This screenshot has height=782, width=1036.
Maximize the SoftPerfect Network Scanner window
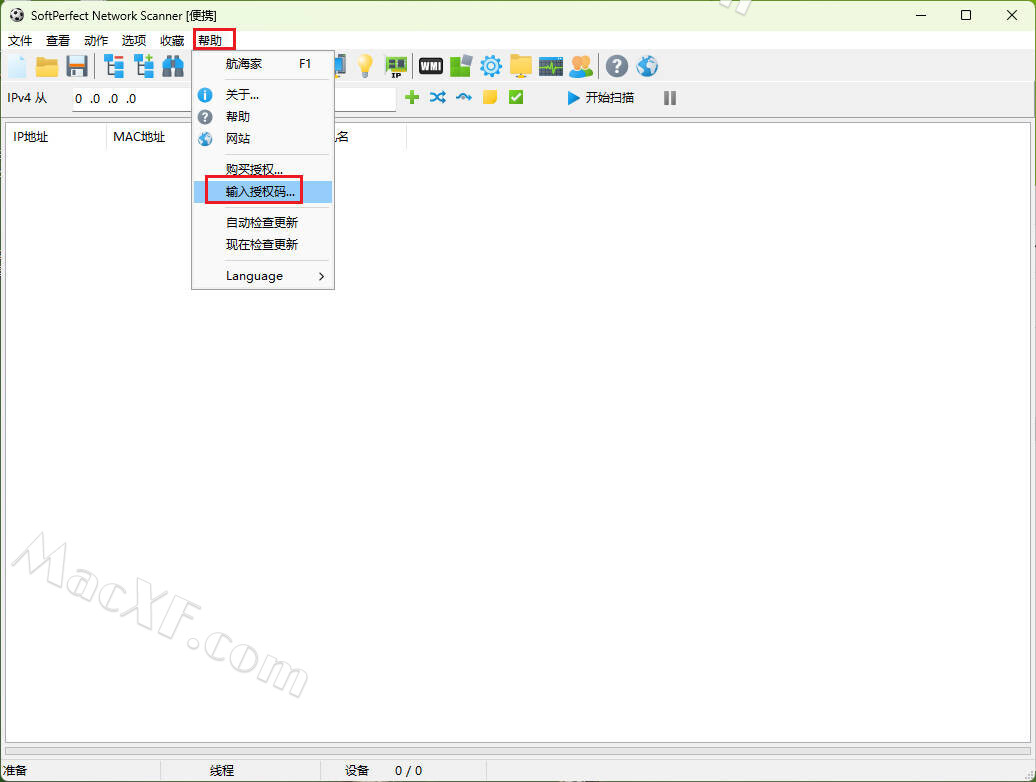click(966, 15)
